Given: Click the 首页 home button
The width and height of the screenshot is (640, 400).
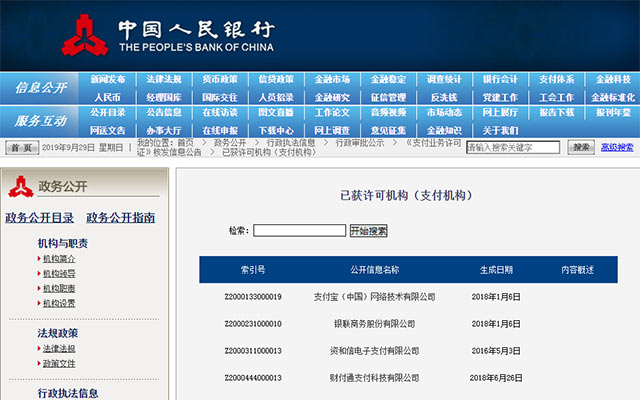Looking at the screenshot, I should [x=20, y=147].
